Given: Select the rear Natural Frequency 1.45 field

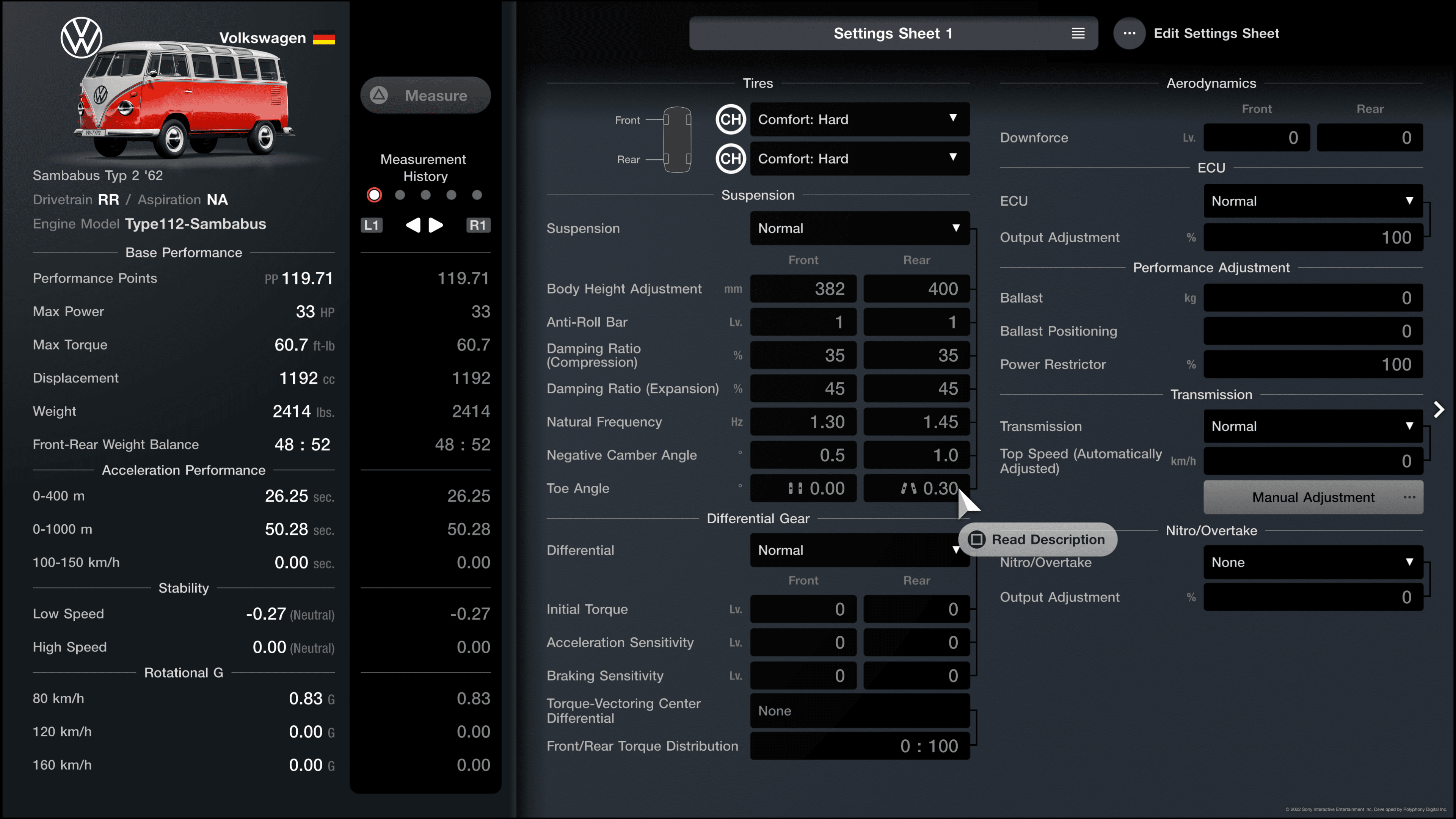Looking at the screenshot, I should click(916, 422).
